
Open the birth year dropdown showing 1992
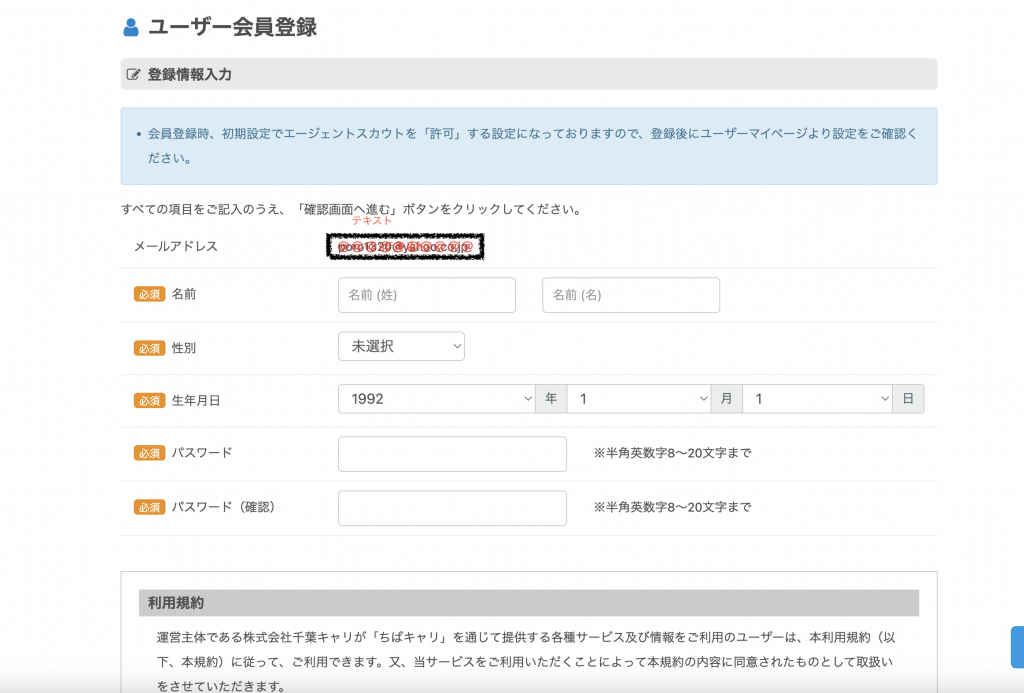pyautogui.click(x=437, y=398)
